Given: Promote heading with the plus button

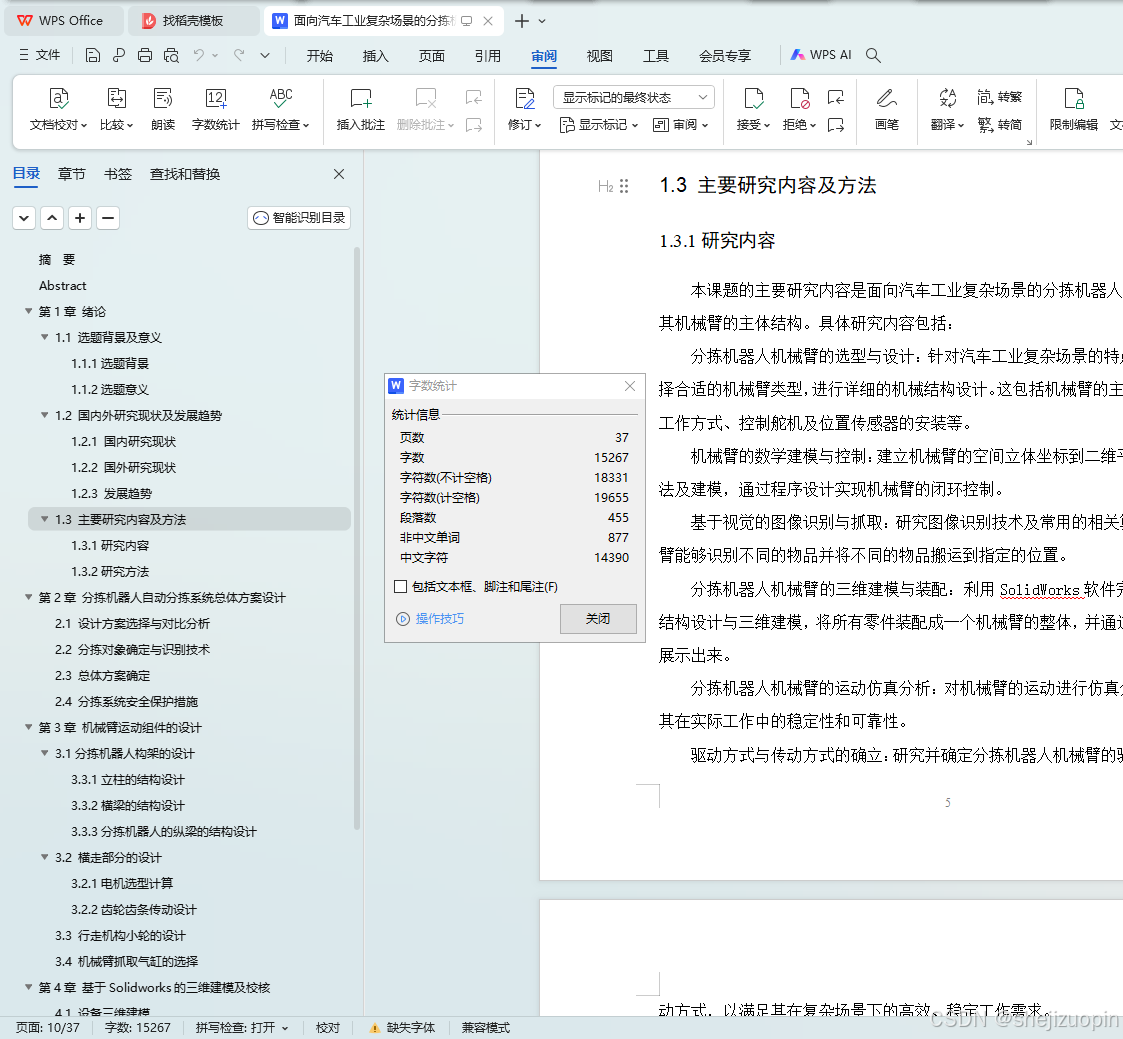Looking at the screenshot, I should click(x=80, y=218).
